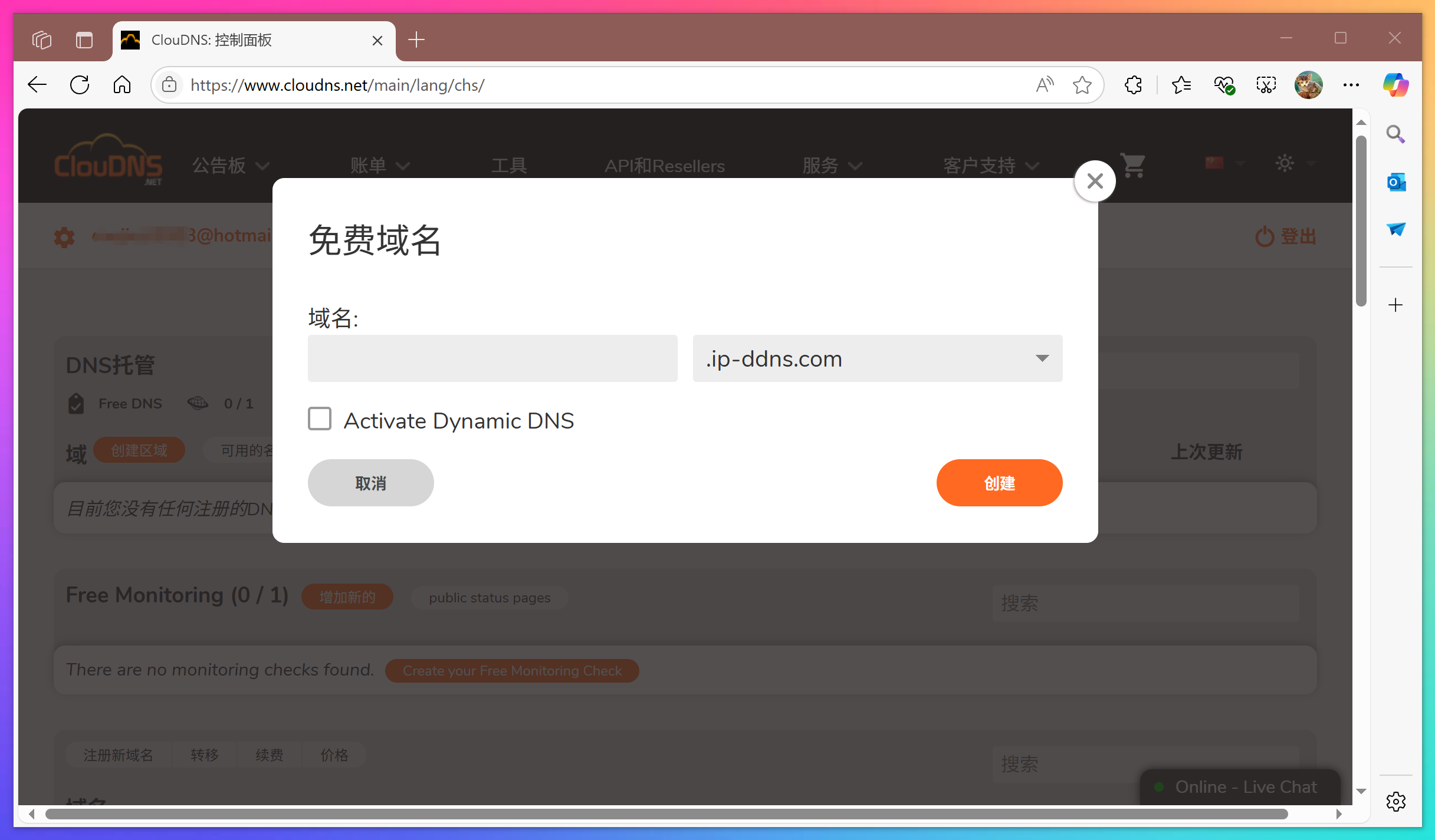Expand the 客户支持 dropdown menu
The width and height of the screenshot is (1435, 840).
click(x=991, y=165)
